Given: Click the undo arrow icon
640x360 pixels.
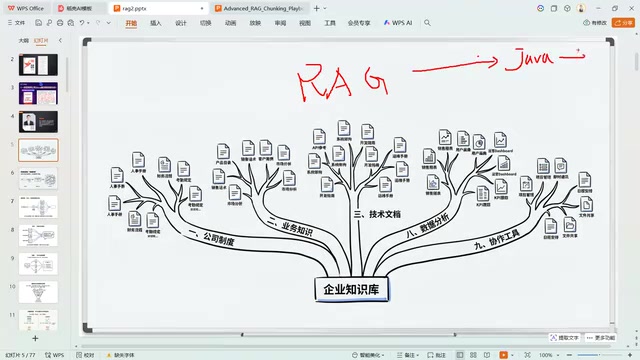Looking at the screenshot, I should pos(82,23).
